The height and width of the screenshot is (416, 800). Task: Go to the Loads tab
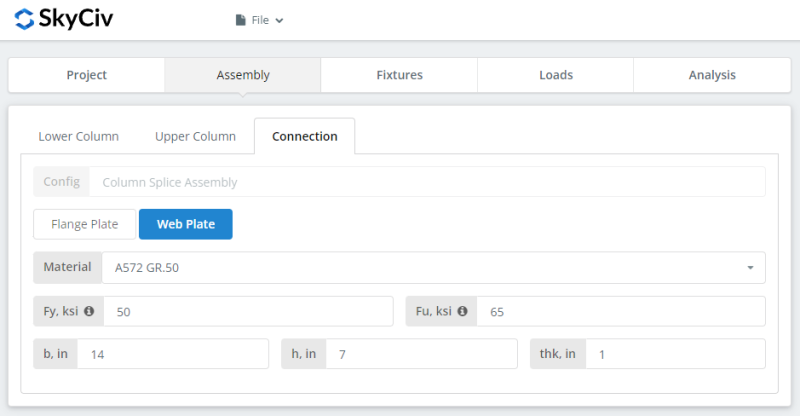point(555,75)
